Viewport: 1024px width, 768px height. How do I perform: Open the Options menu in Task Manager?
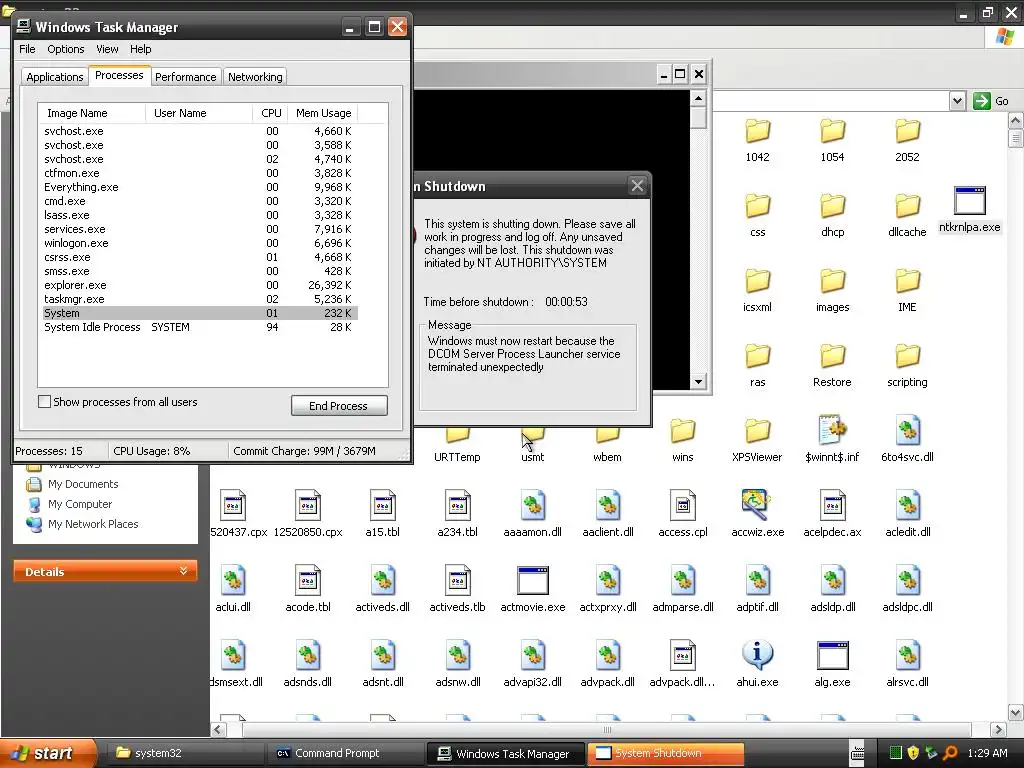click(x=65, y=49)
